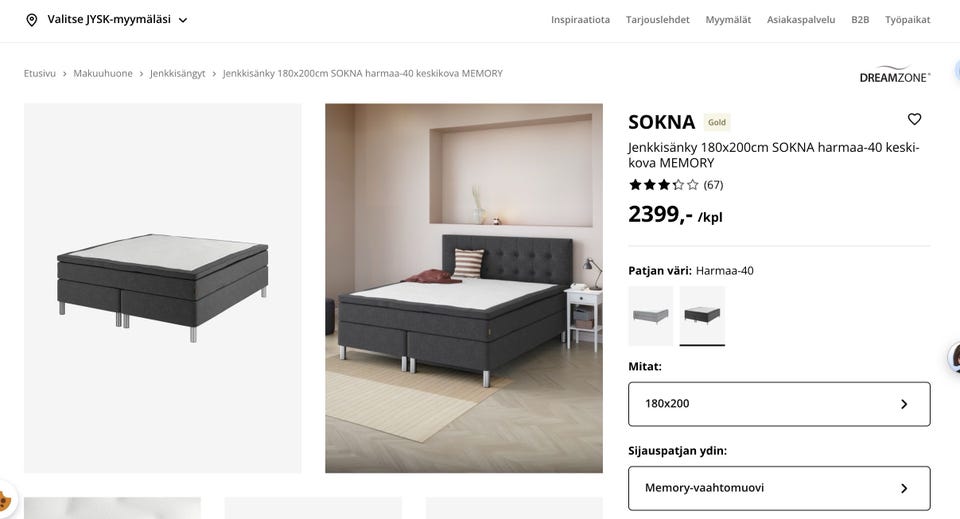960x519 pixels.
Task: Click the star rating icons
Action: pos(663,184)
